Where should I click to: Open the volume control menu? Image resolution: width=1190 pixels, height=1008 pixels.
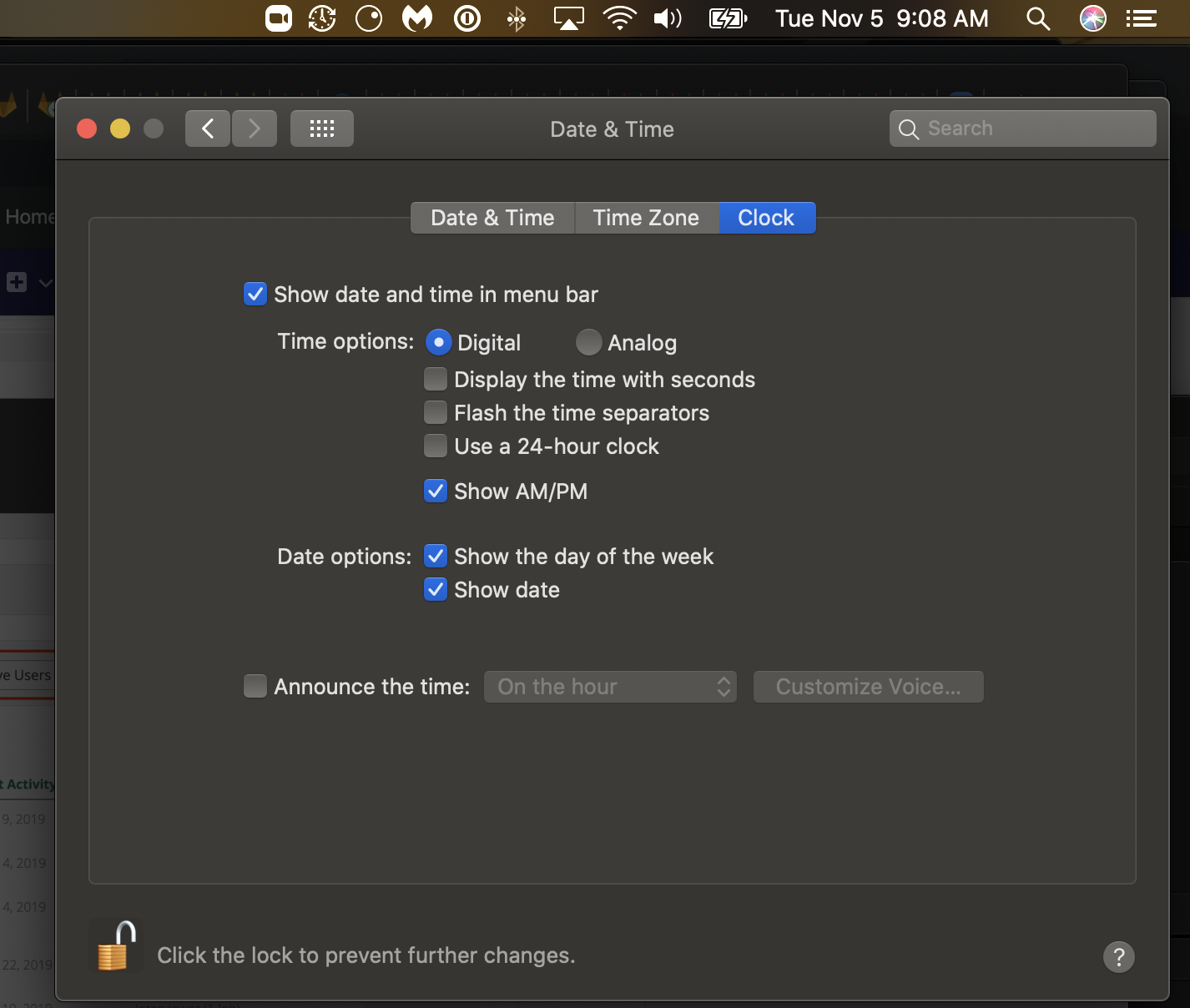coord(668,18)
